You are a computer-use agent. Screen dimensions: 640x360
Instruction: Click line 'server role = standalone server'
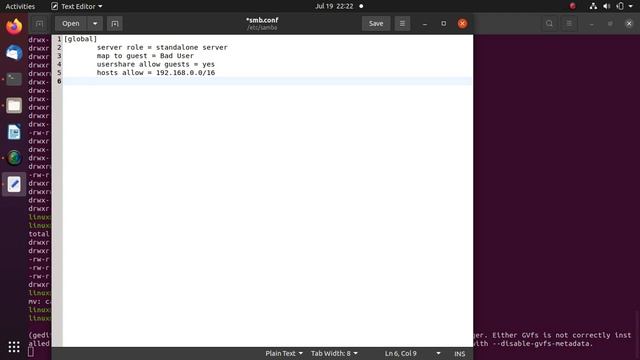tap(162, 47)
